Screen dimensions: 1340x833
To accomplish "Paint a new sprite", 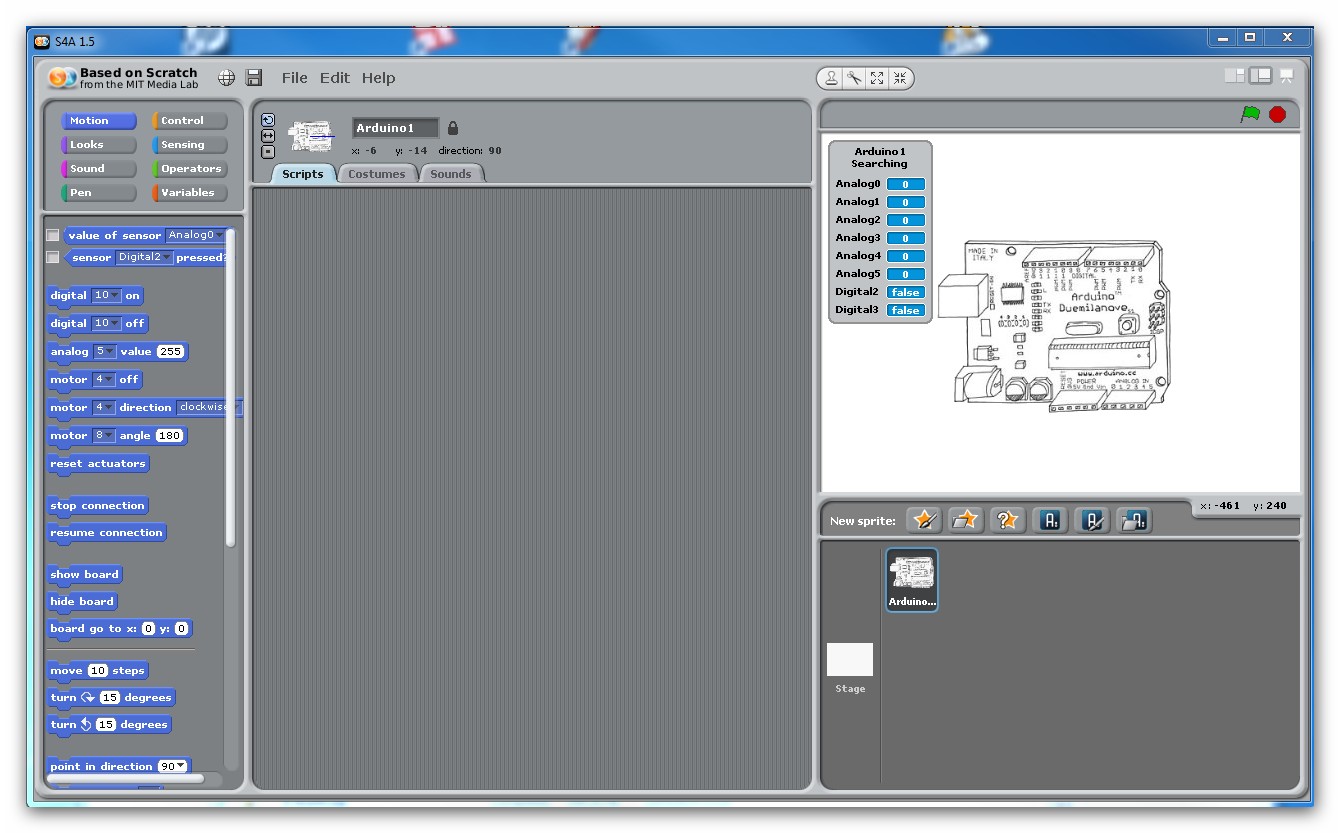I will tap(925, 520).
